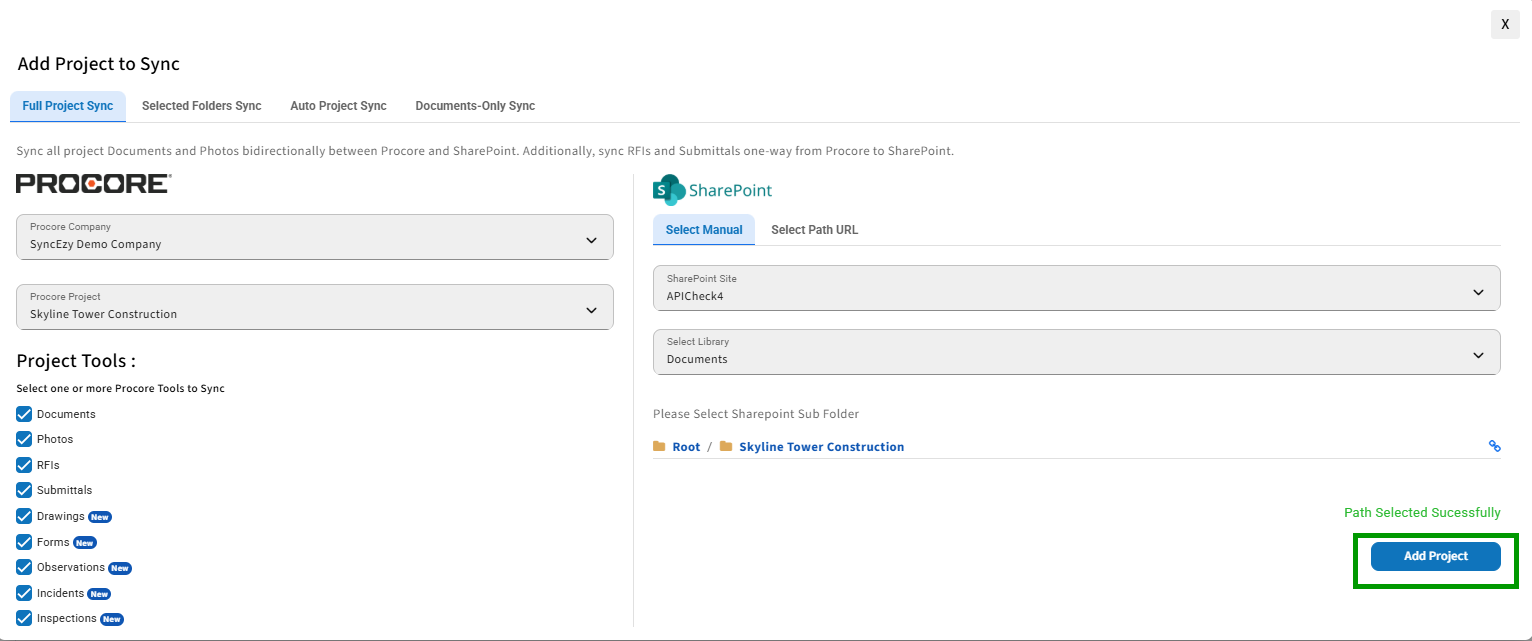
Task: Click the Add Project to Sync heading
Action: tap(99, 64)
